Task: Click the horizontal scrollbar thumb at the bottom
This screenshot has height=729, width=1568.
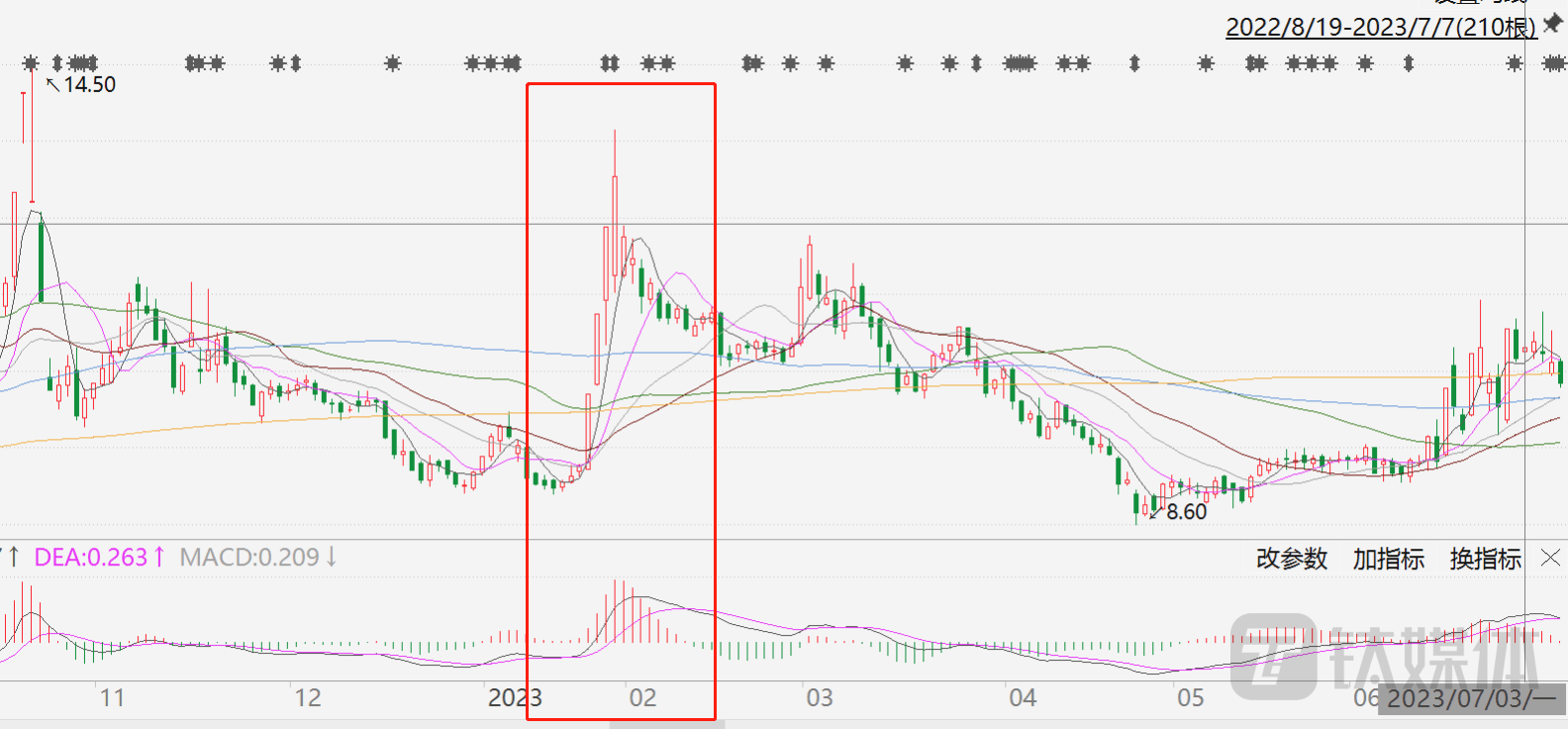Action: click(666, 724)
